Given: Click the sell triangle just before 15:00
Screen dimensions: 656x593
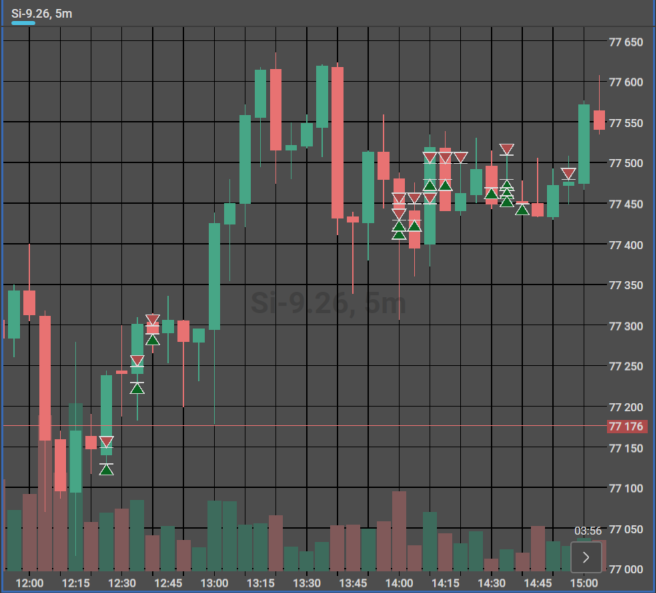Looking at the screenshot, I should [x=568, y=174].
